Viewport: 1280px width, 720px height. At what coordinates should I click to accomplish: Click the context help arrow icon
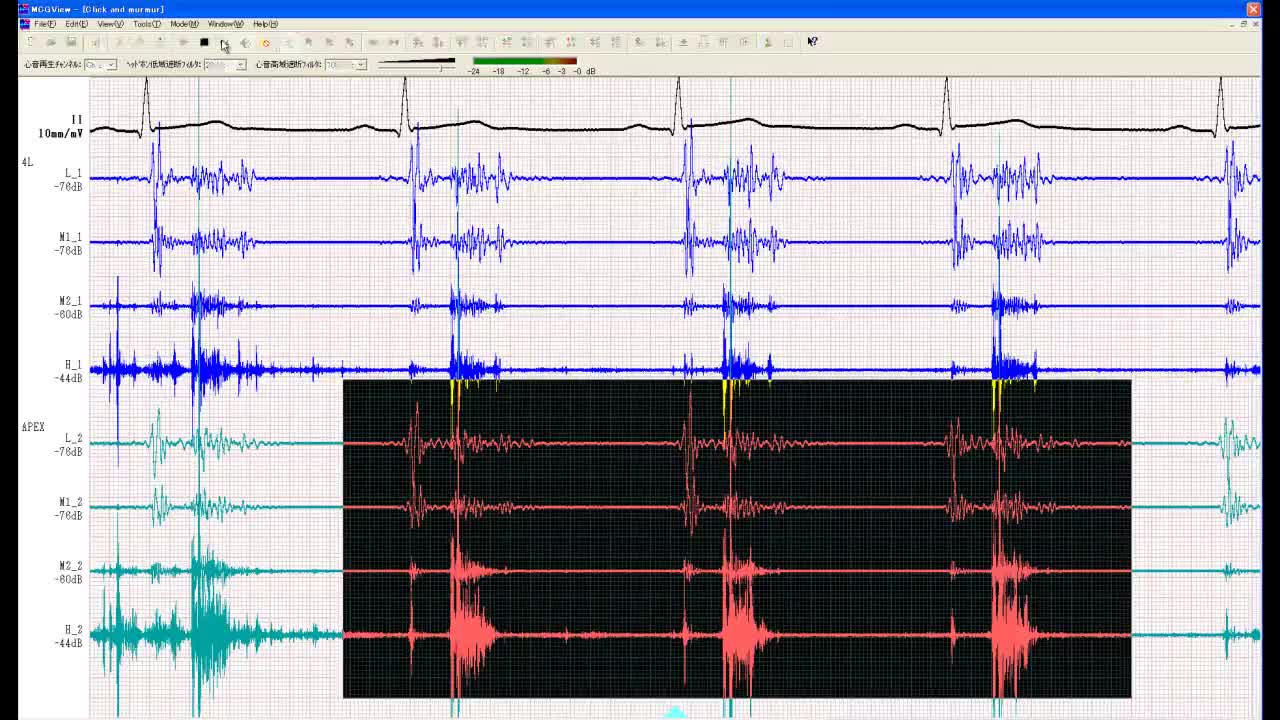coord(812,42)
